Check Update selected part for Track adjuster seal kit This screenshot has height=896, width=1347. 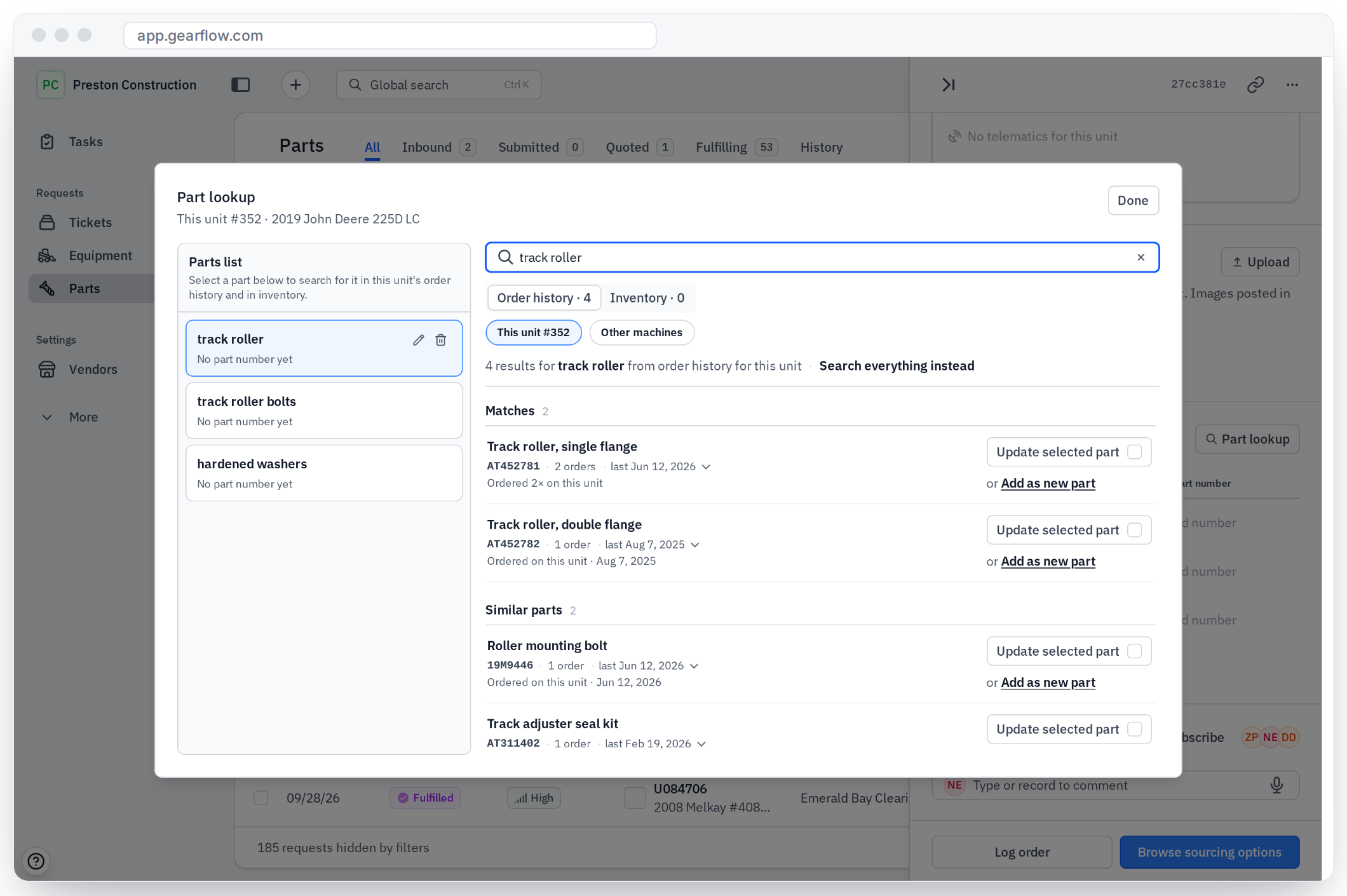click(1135, 730)
